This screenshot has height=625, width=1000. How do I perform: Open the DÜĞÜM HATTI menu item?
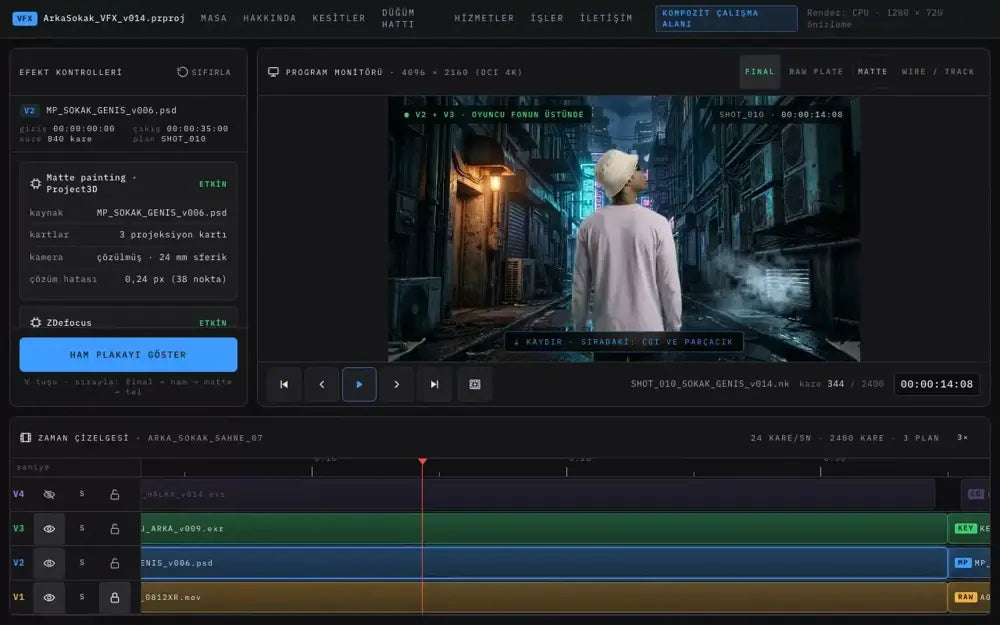[398, 18]
